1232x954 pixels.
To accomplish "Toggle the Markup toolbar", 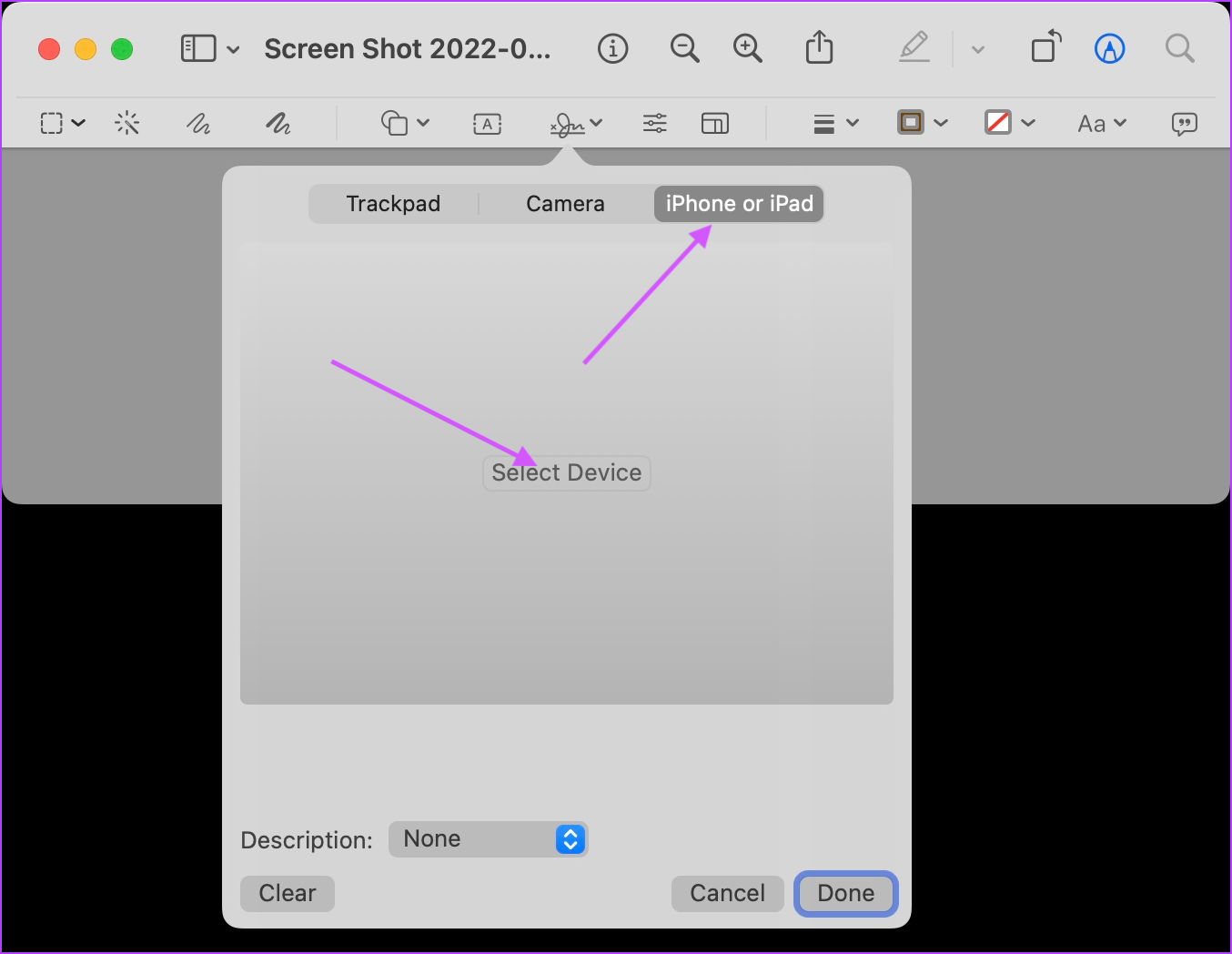I will pos(1109,48).
